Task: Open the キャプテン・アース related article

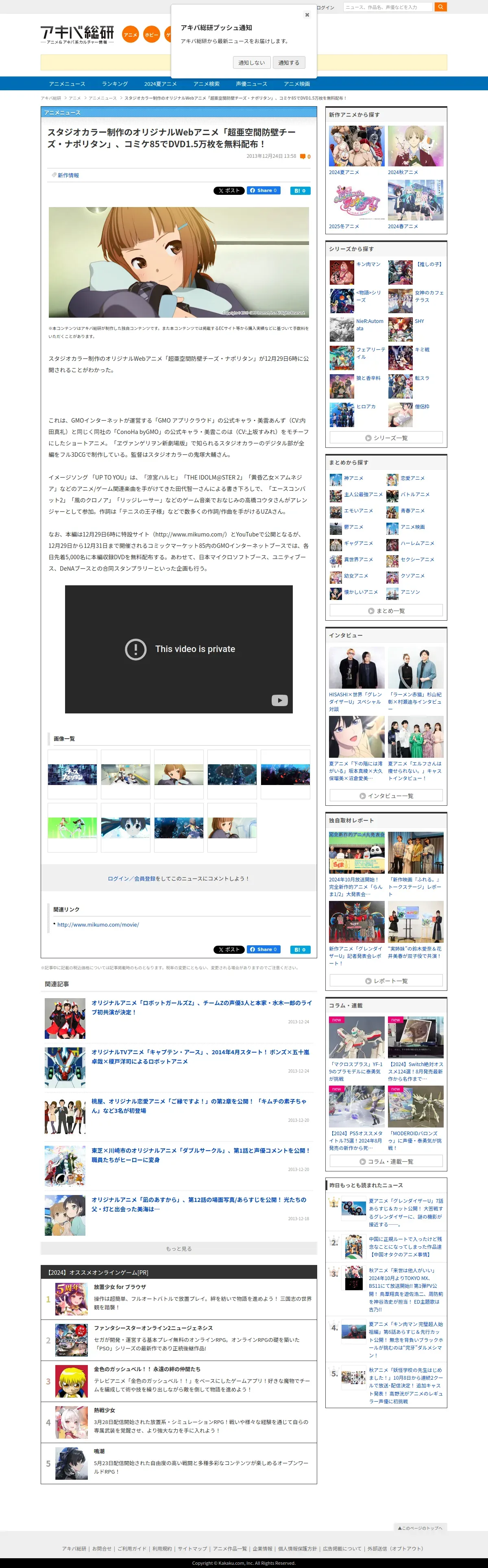Action: click(x=200, y=1057)
